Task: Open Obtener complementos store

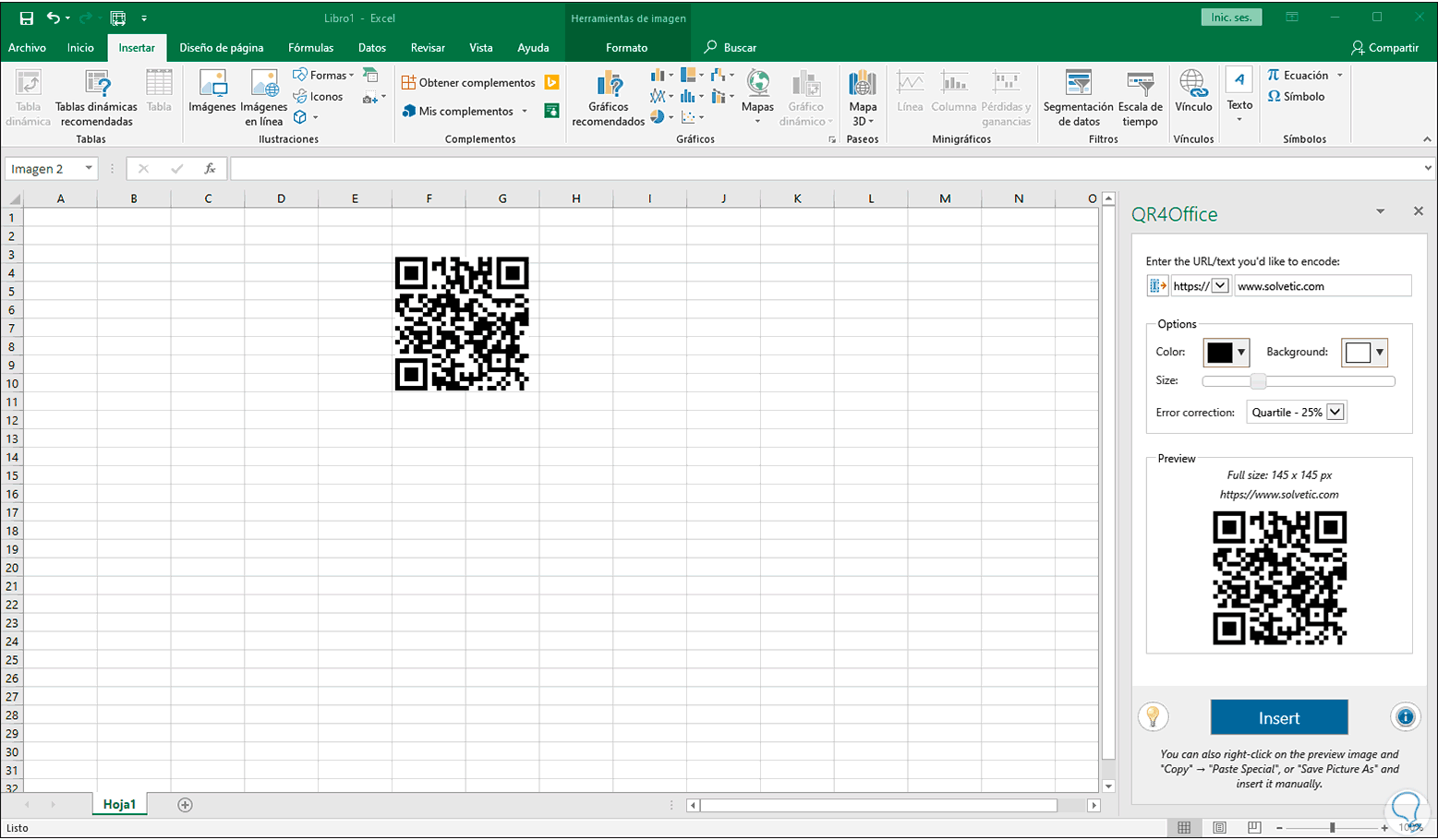Action: point(468,82)
